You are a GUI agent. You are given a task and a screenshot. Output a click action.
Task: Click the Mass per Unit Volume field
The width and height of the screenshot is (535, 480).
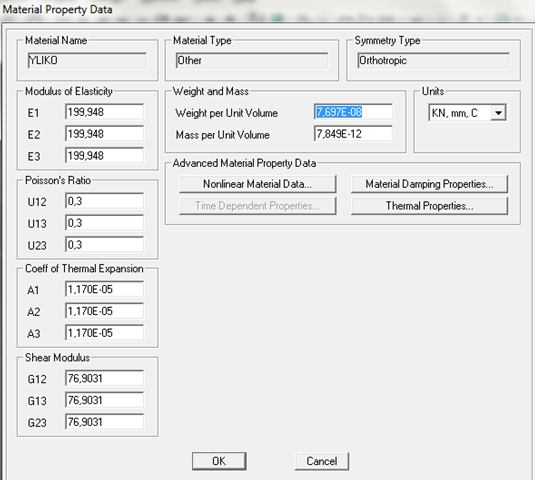point(353,134)
